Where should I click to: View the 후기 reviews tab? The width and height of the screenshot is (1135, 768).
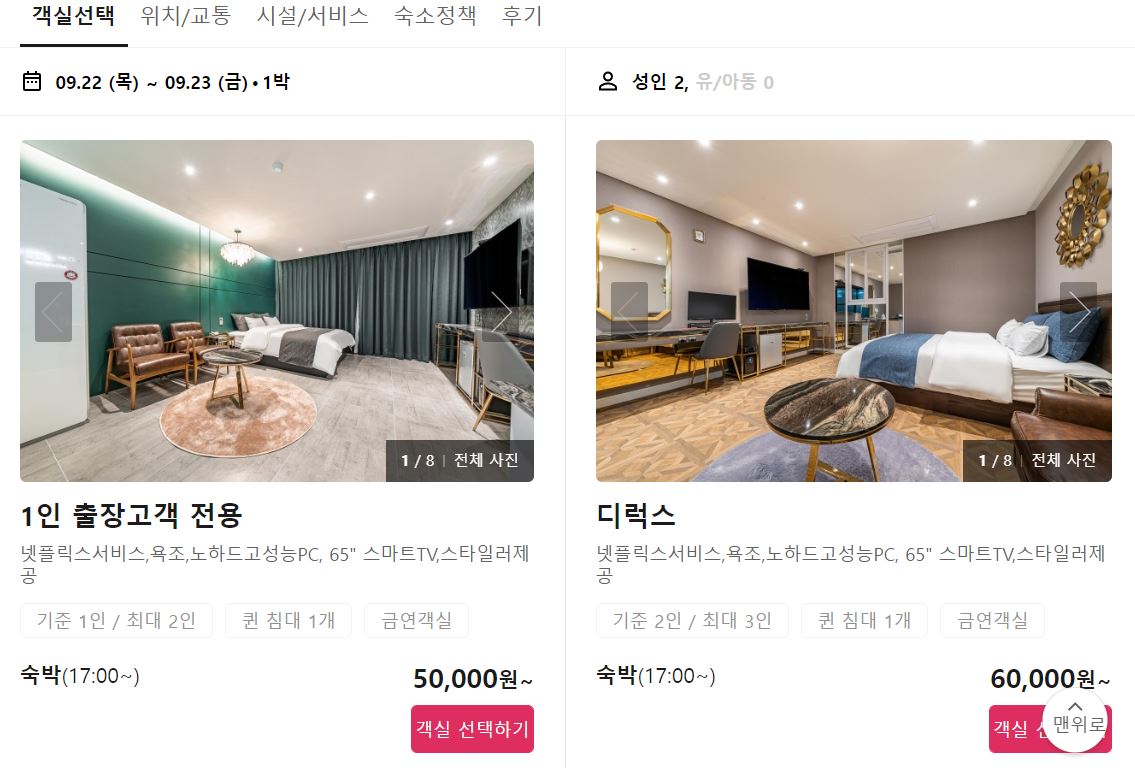[x=522, y=16]
